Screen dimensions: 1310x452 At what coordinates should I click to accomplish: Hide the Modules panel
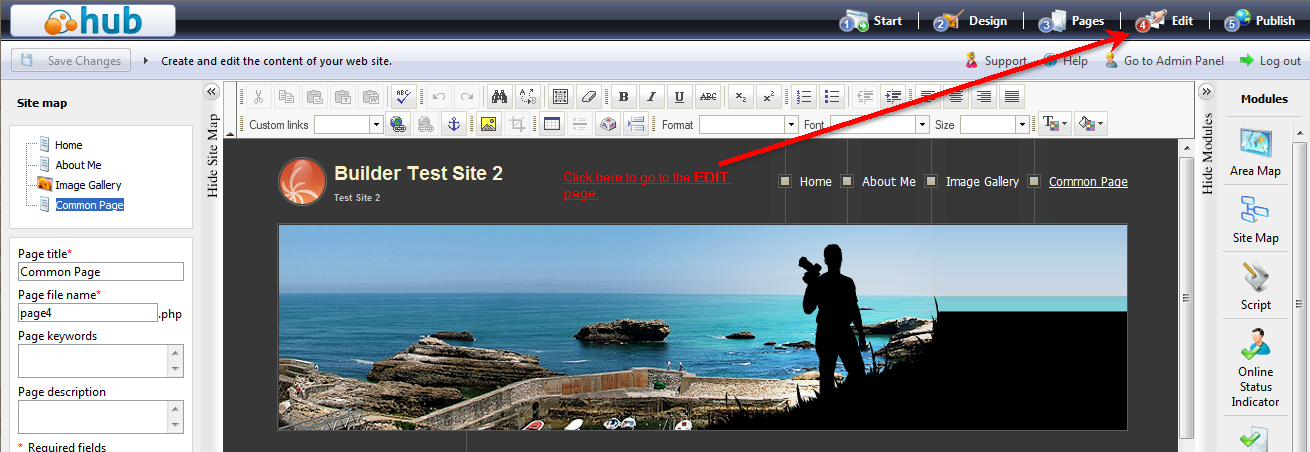[1206, 92]
